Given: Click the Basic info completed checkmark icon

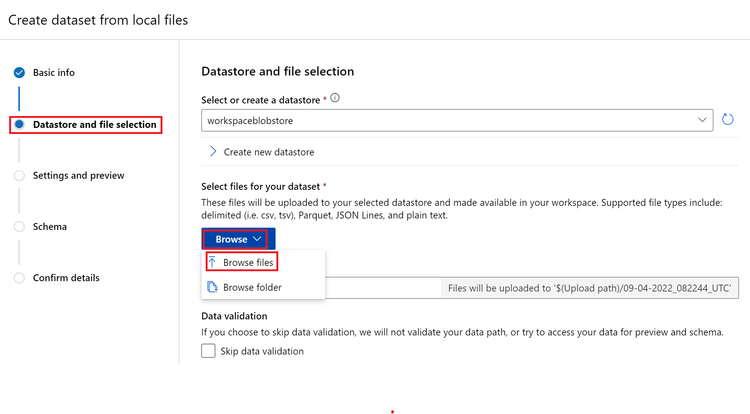Looking at the screenshot, I should tap(19, 73).
